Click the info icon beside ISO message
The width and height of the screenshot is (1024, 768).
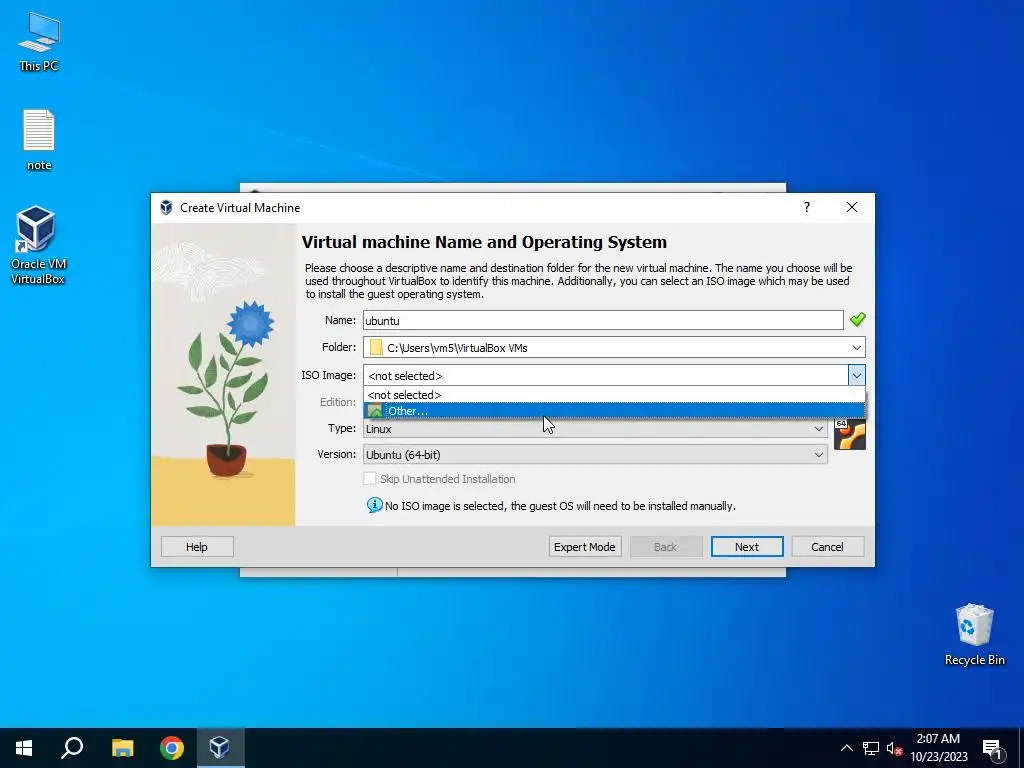(x=374, y=505)
